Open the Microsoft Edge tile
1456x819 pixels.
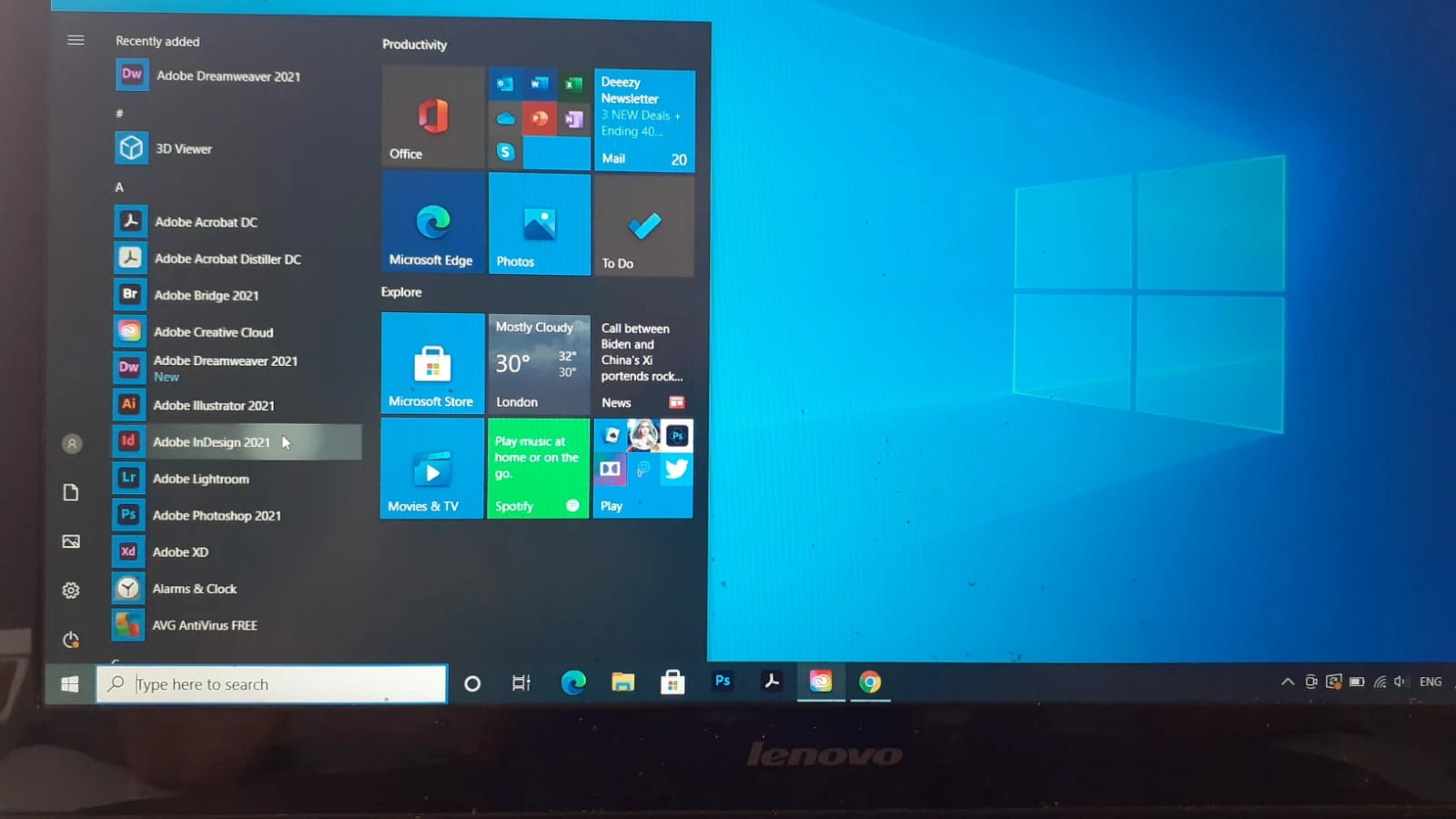[433, 222]
